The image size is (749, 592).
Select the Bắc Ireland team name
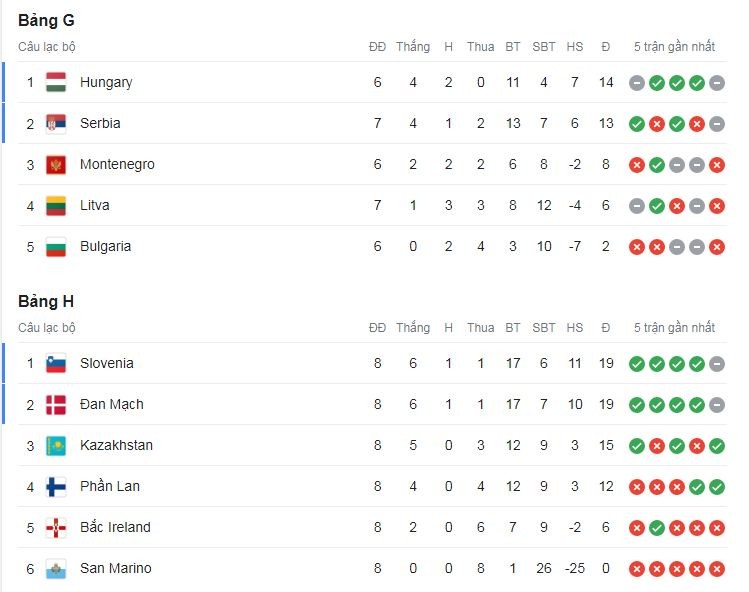(x=115, y=527)
